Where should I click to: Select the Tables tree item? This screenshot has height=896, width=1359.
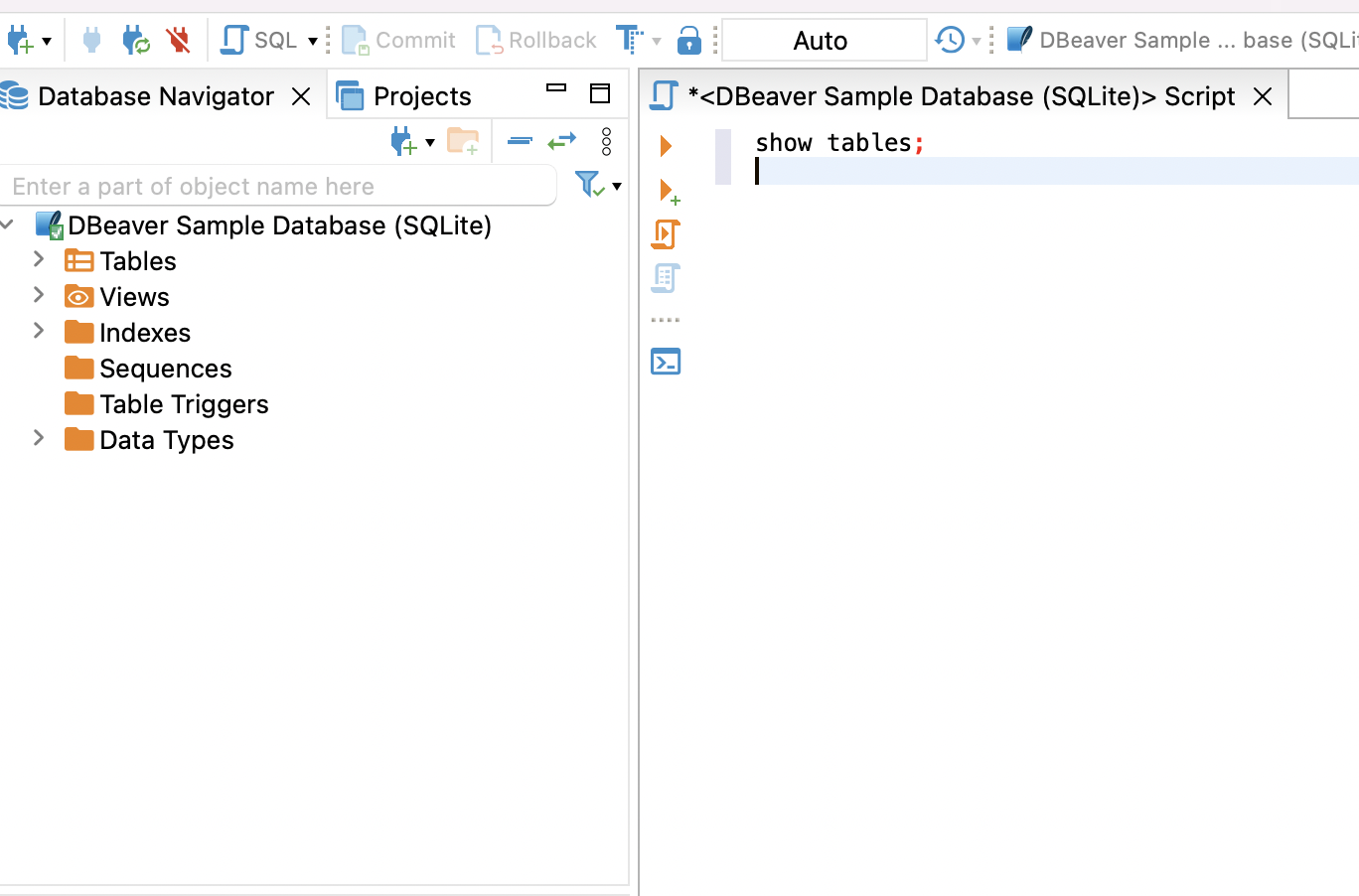point(138,261)
